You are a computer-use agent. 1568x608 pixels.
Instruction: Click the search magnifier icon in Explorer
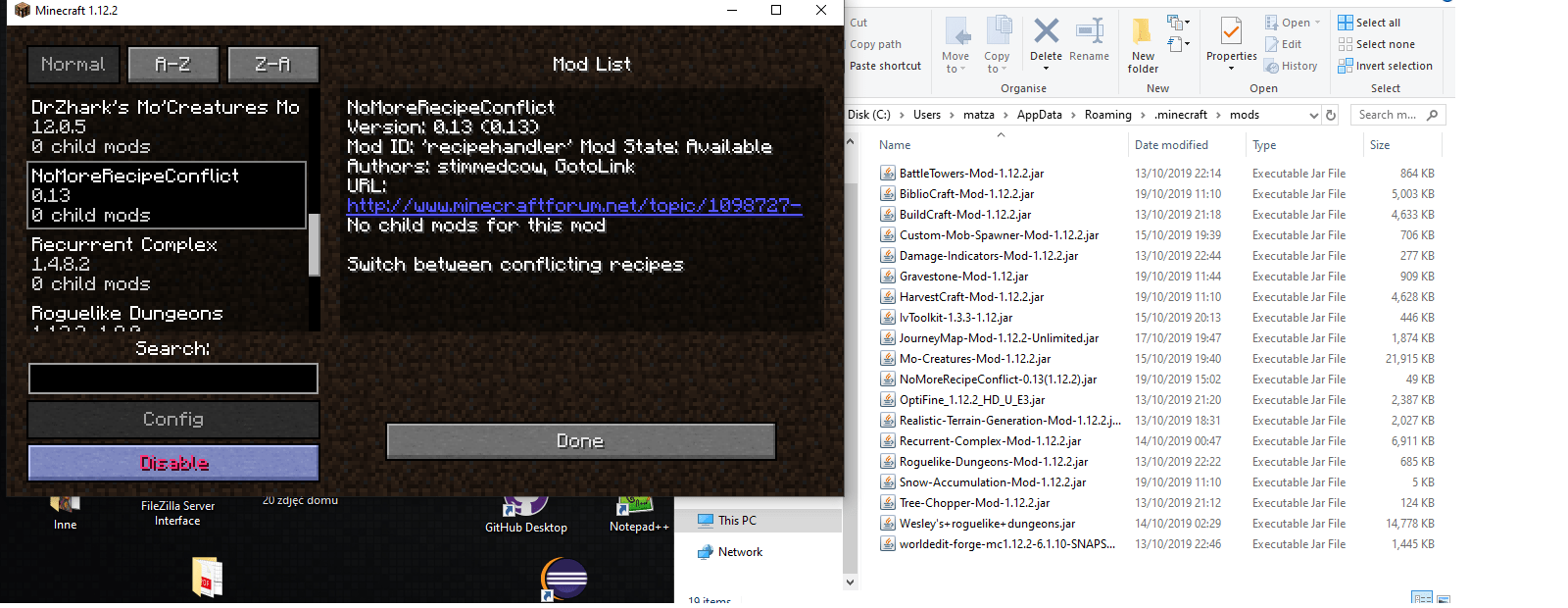click(x=1432, y=115)
